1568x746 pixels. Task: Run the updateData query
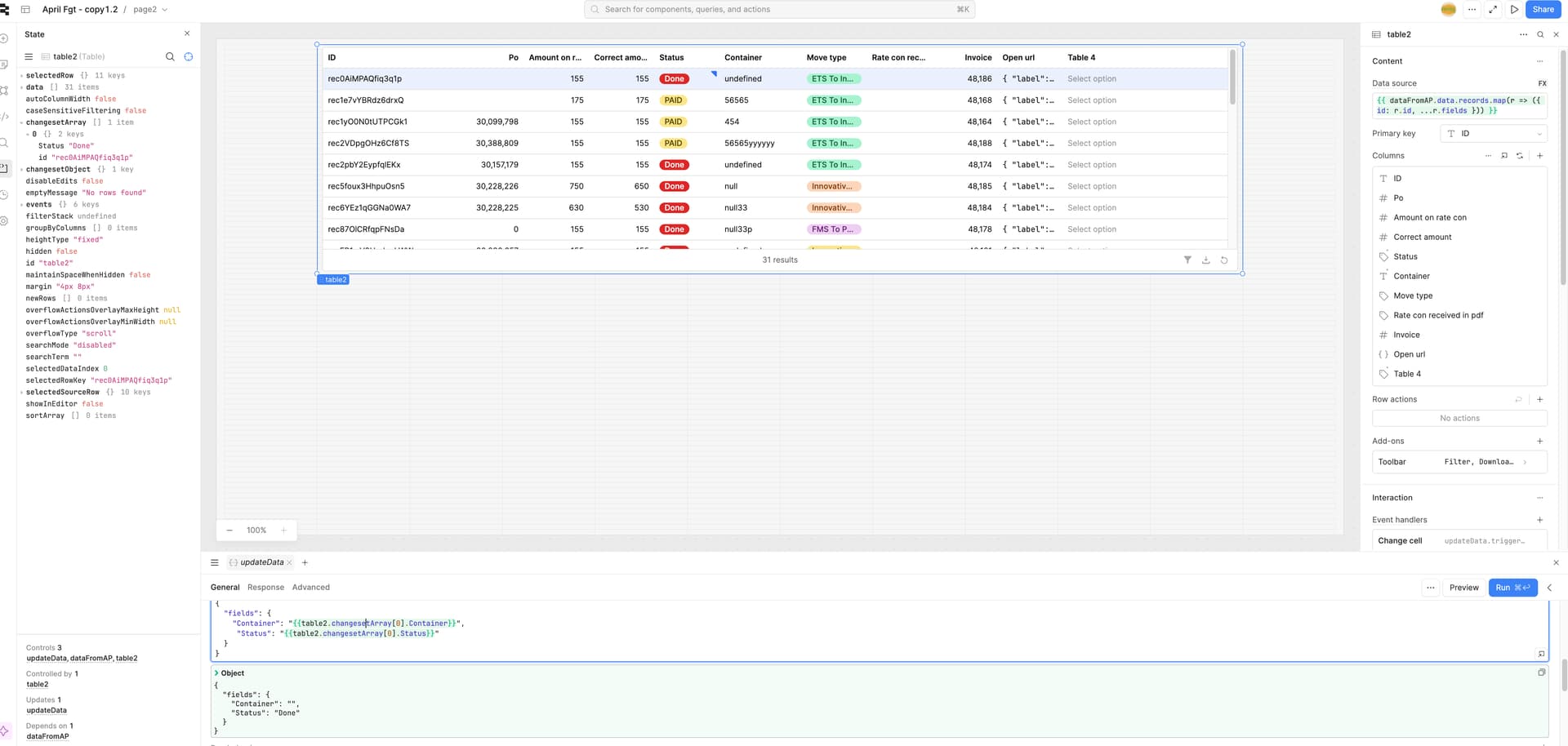[x=1512, y=588]
